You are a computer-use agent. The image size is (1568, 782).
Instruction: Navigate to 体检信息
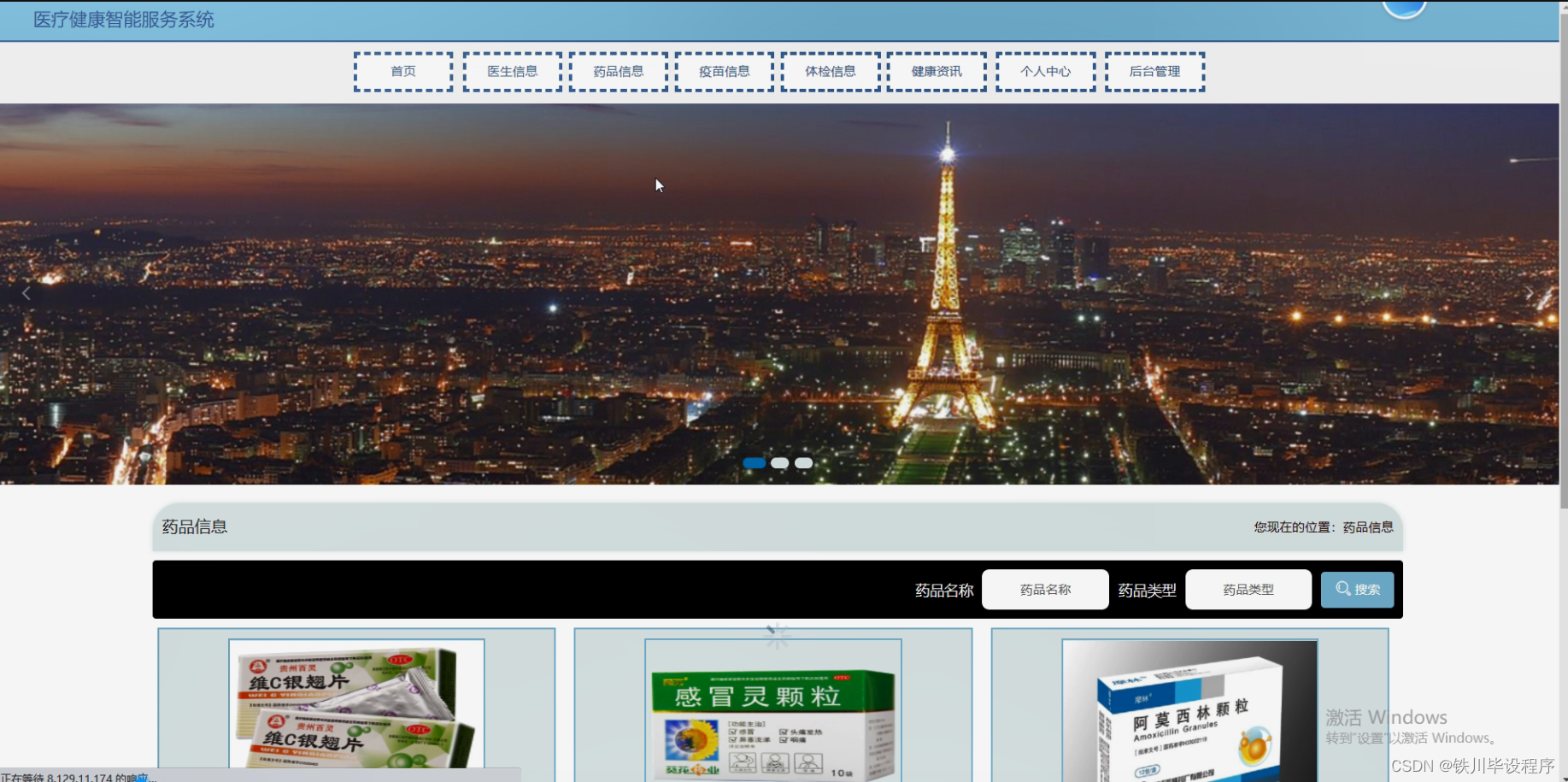click(831, 72)
